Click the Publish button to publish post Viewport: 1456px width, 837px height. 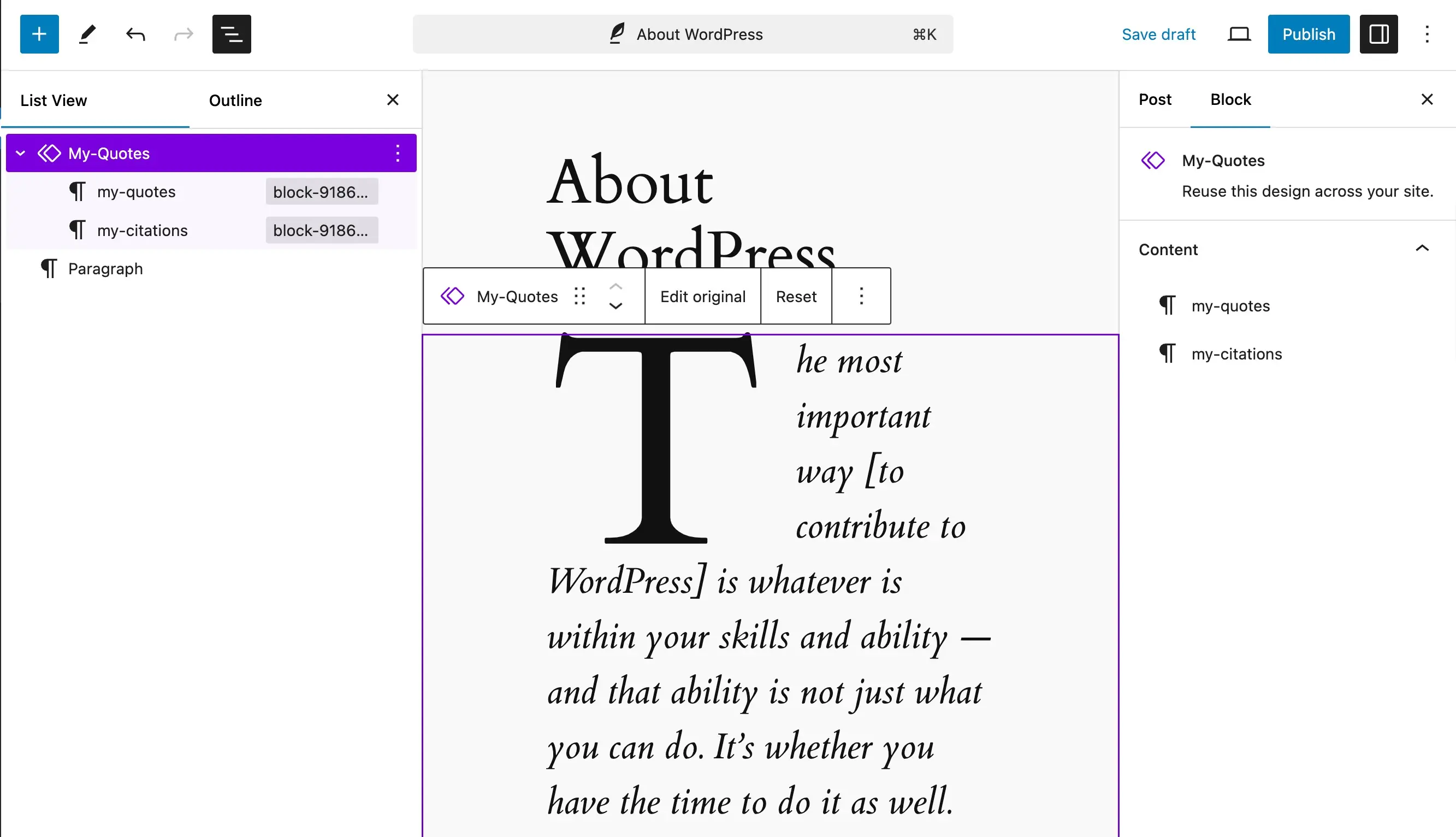1309,34
